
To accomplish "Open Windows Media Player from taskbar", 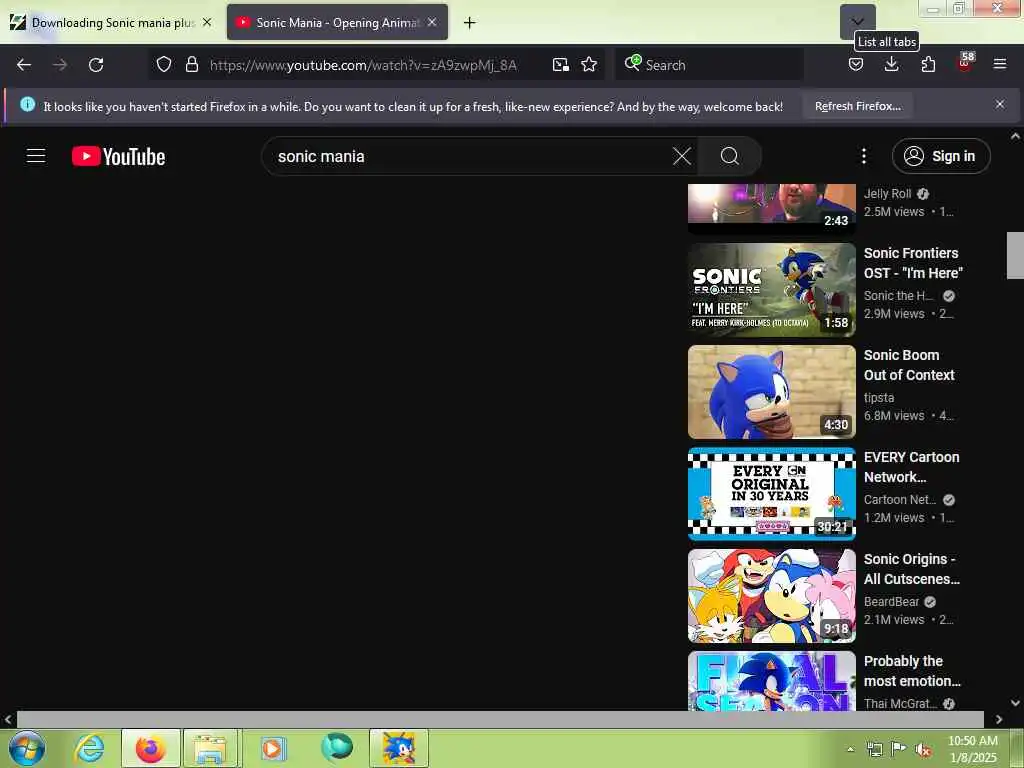I will [x=273, y=748].
